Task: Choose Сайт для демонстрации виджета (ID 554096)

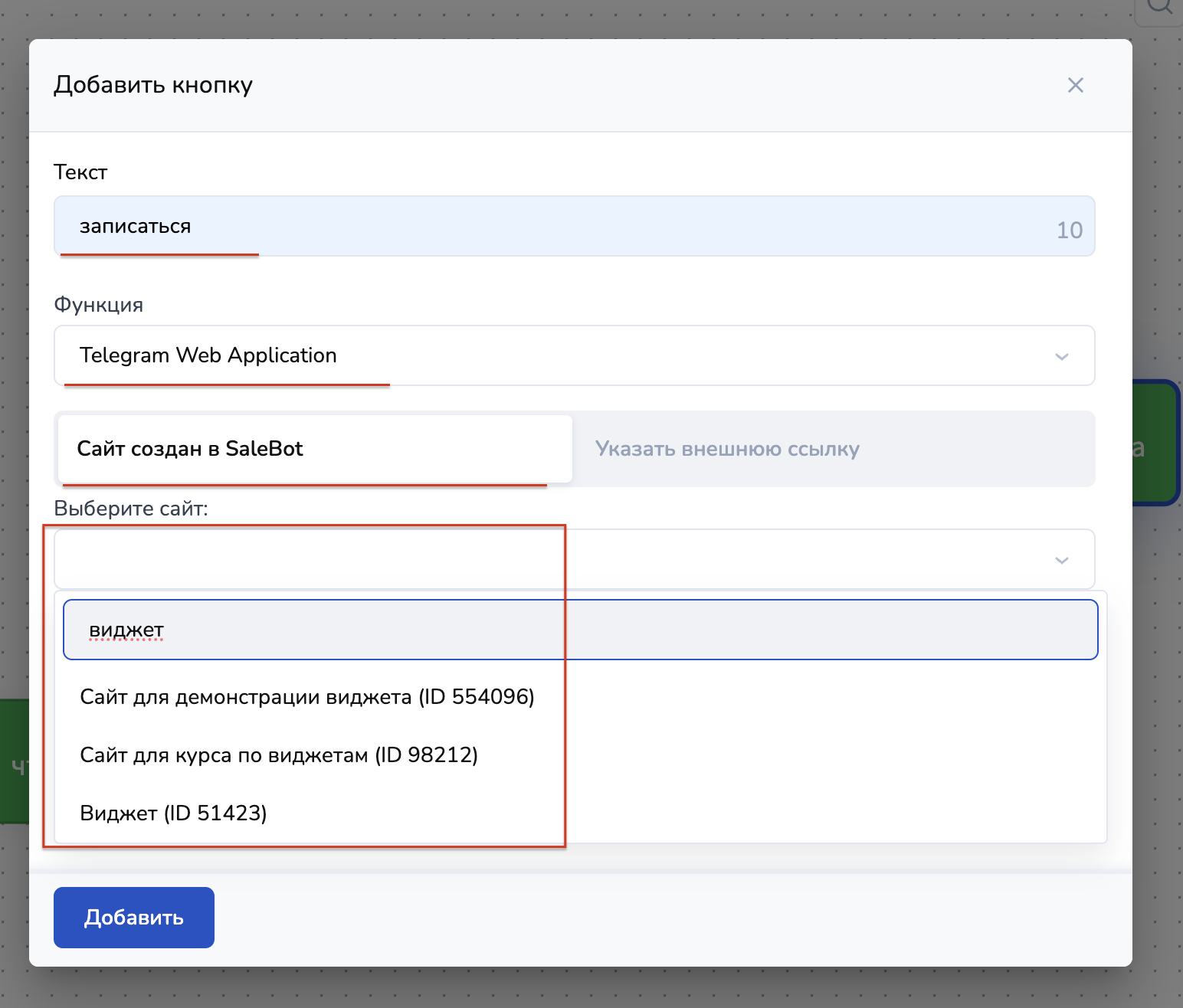Action: (307, 697)
